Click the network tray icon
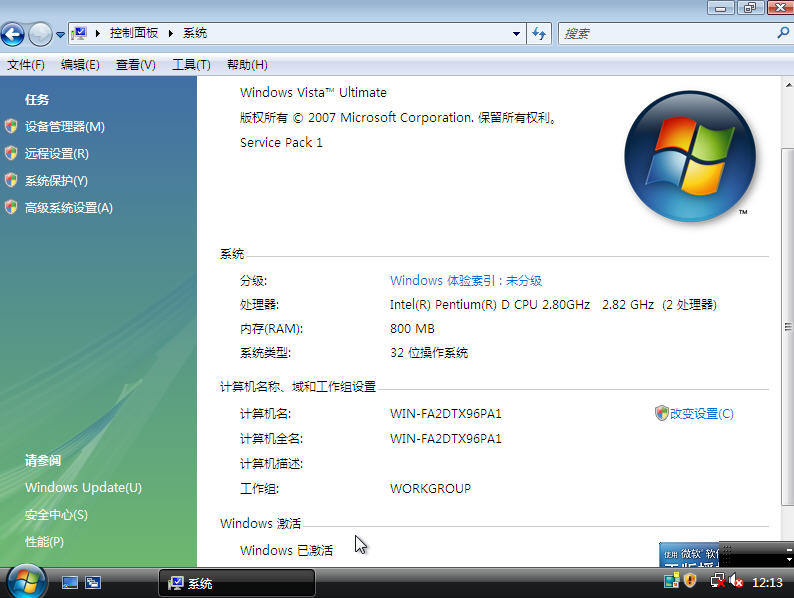This screenshot has width=794, height=598. pos(715,580)
